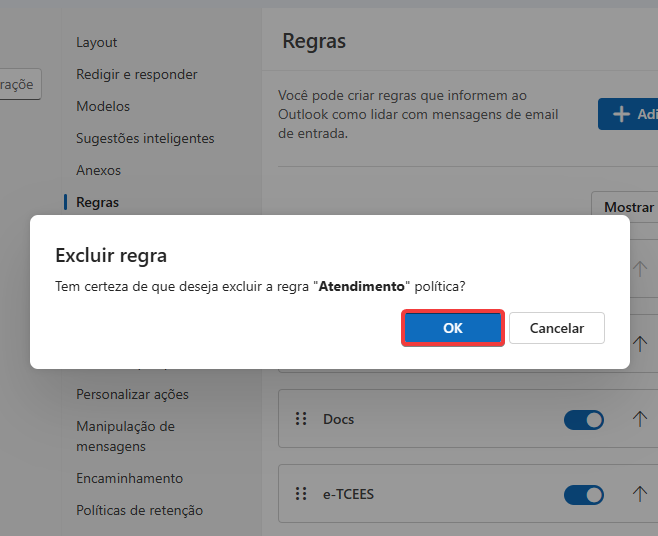658x536 pixels.
Task: Confirm rule deletion with OK
Action: point(452,328)
